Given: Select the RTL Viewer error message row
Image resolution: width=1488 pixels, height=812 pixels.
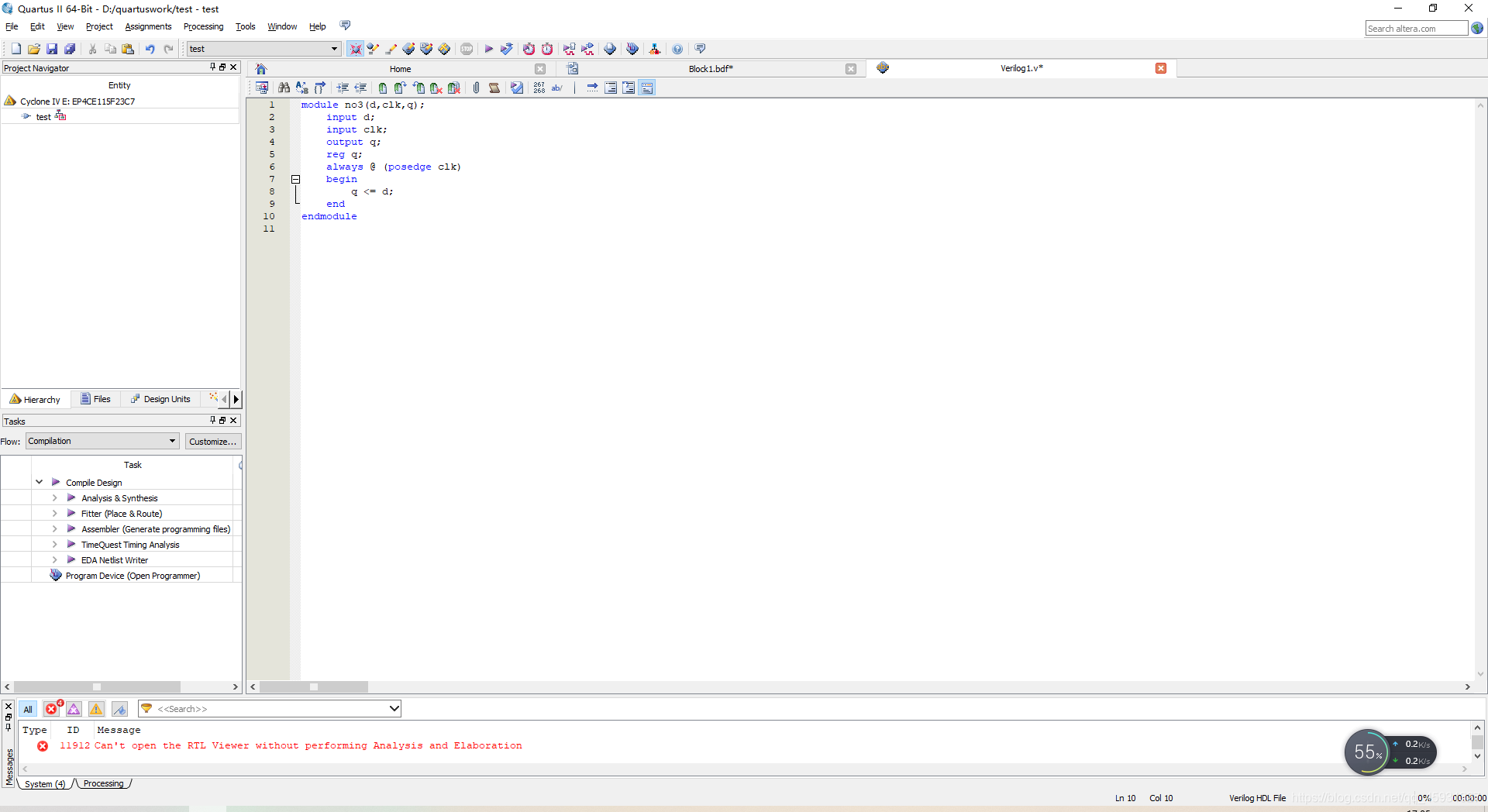Looking at the screenshot, I should click(x=291, y=745).
